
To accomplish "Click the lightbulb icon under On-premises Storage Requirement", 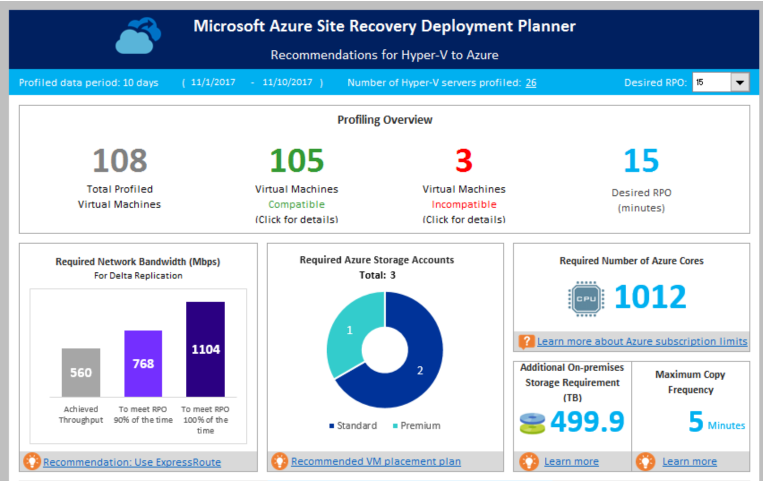I will pyautogui.click(x=528, y=461).
